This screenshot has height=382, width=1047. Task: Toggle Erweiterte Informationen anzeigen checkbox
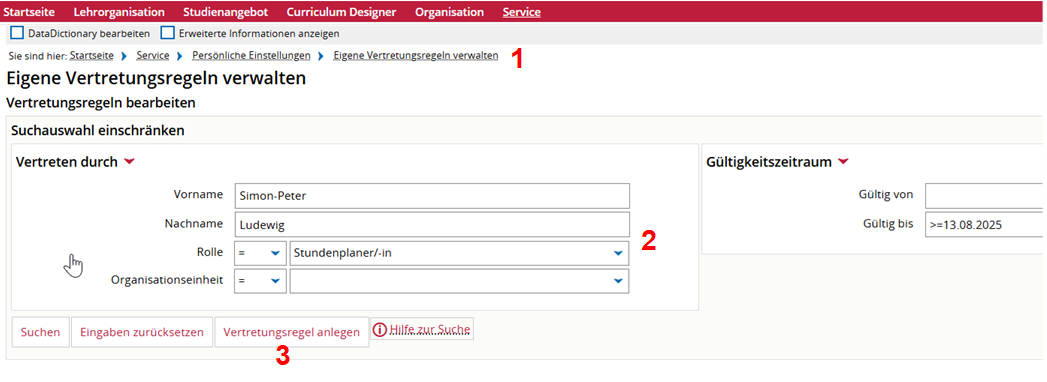click(168, 33)
